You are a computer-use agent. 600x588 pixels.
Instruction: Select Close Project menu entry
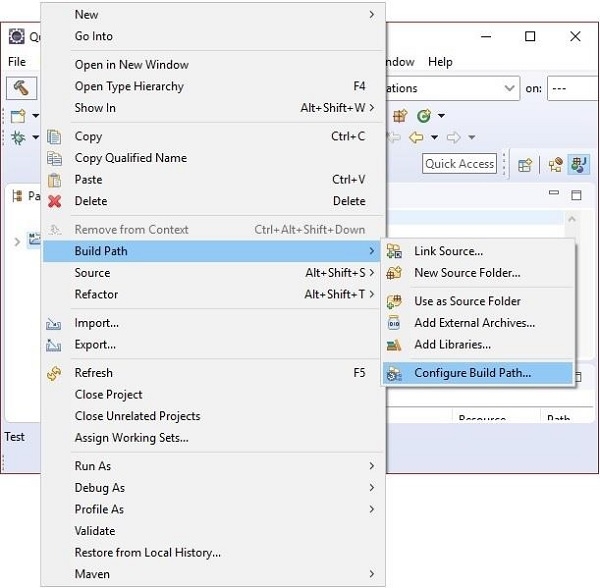213,394
